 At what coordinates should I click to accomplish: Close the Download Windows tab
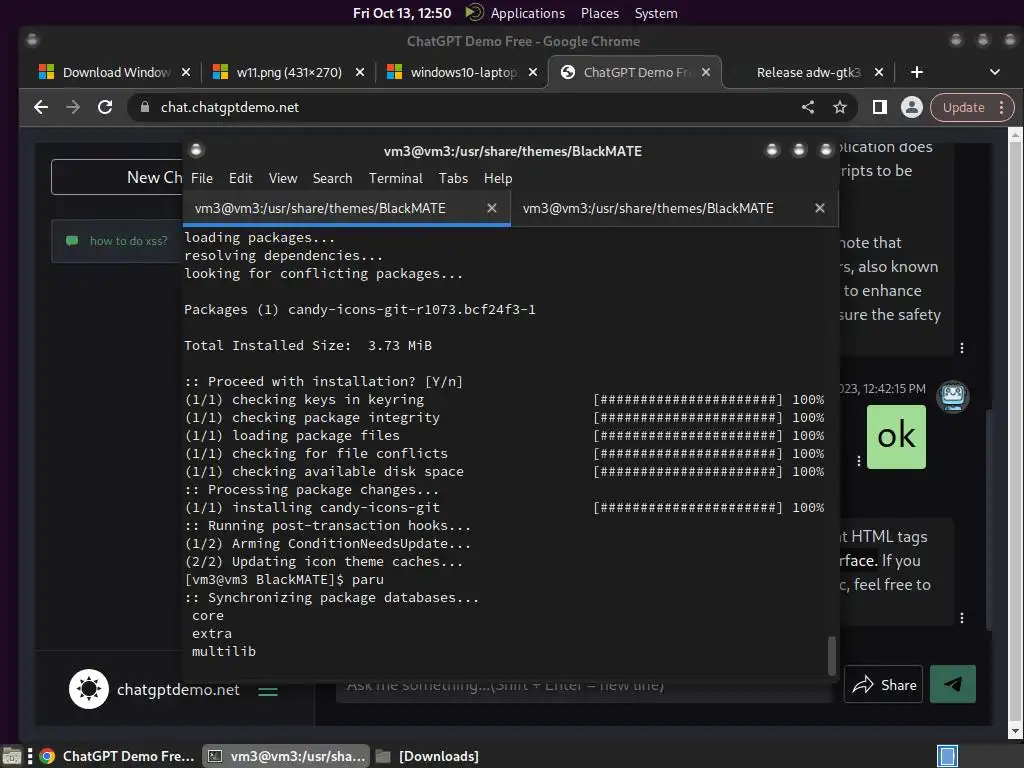click(x=186, y=72)
